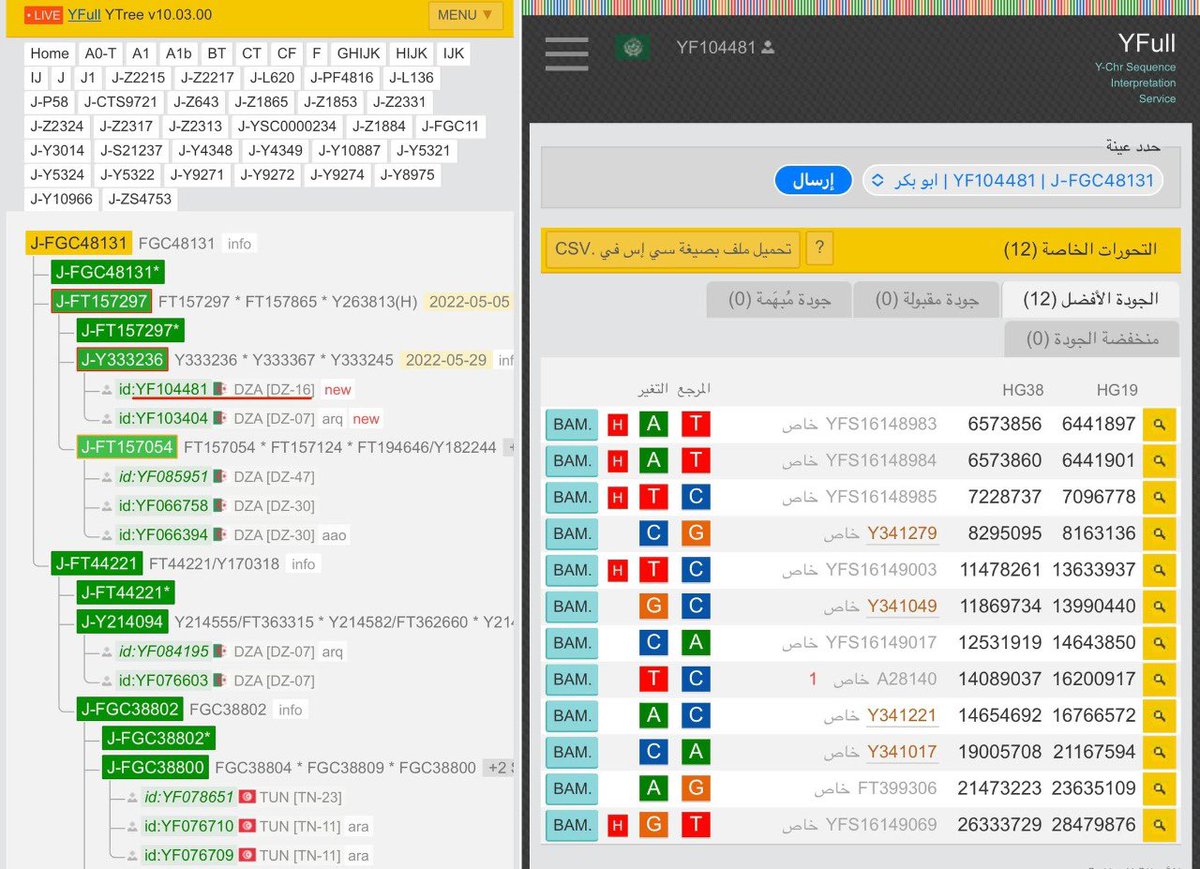Open the Y341221 SNP link

pos(902,715)
